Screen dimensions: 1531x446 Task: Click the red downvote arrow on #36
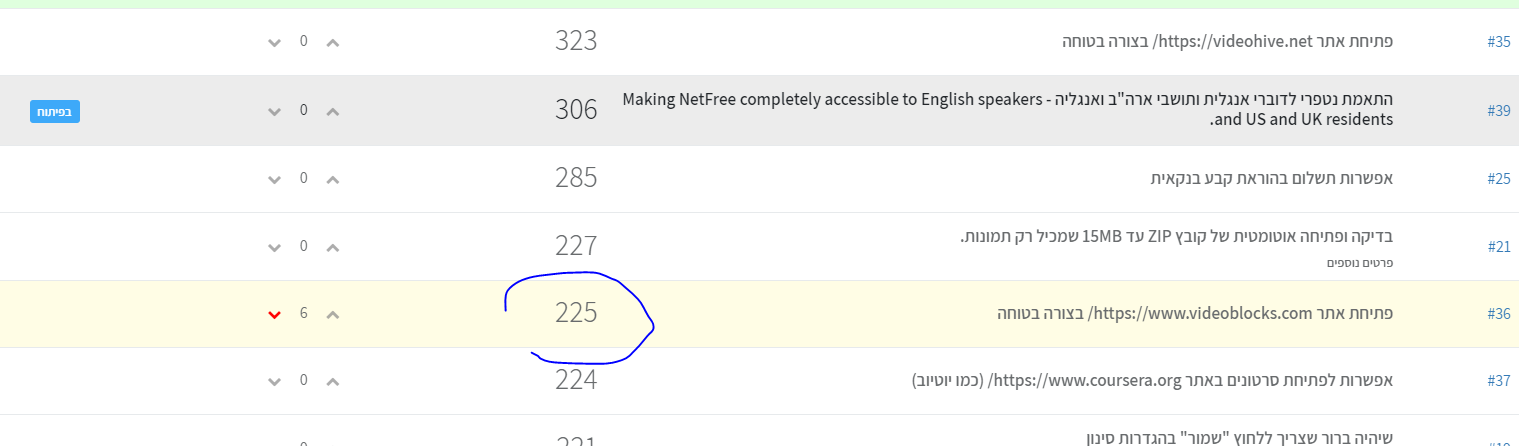click(274, 315)
